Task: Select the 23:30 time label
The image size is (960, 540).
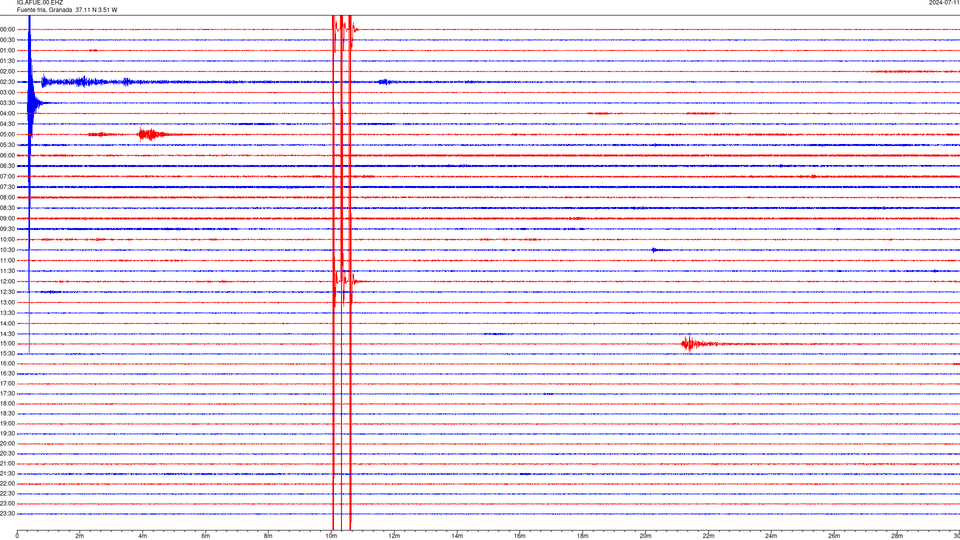Action: point(7,514)
